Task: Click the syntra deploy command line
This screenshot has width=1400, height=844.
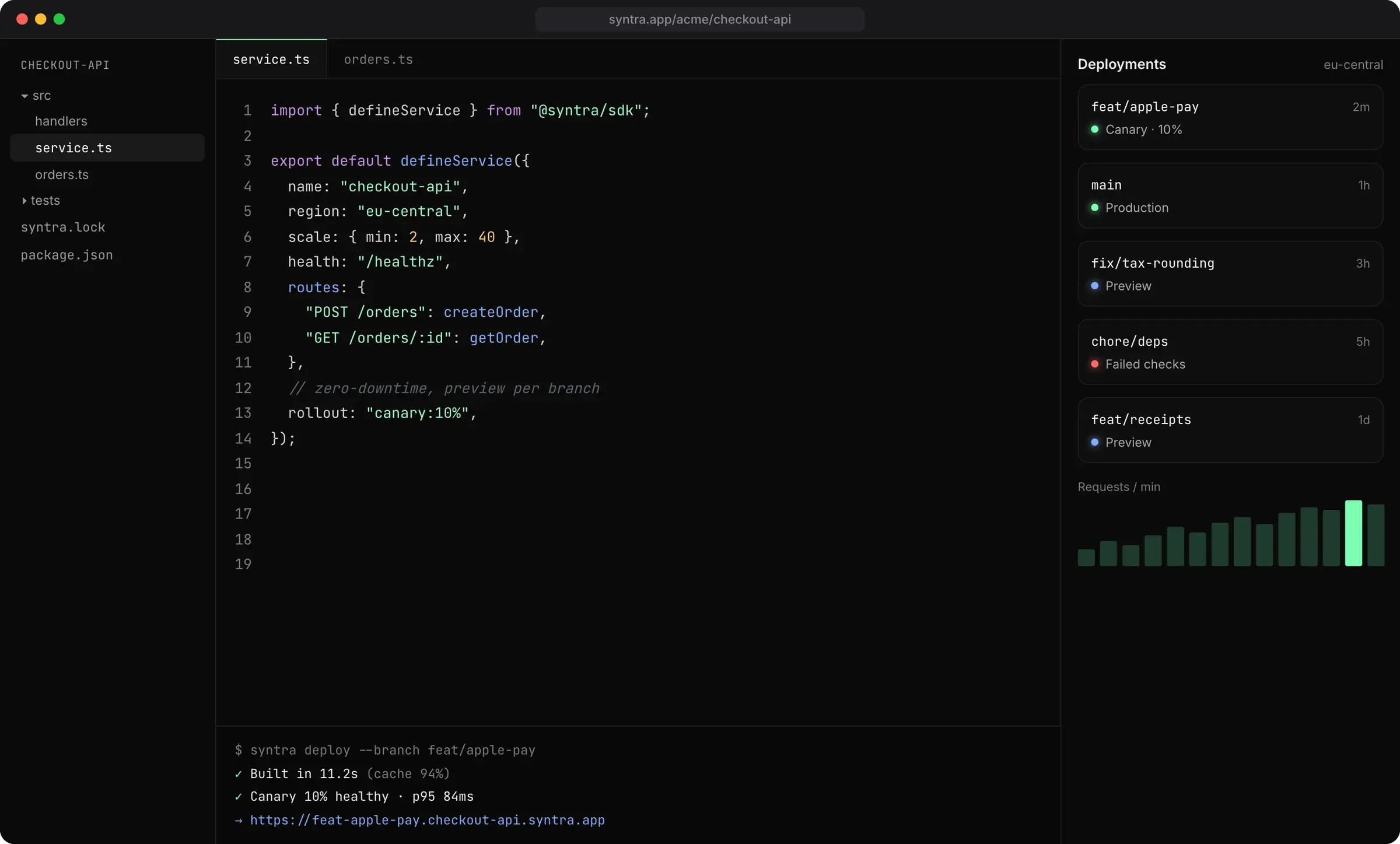Action: [x=385, y=750]
